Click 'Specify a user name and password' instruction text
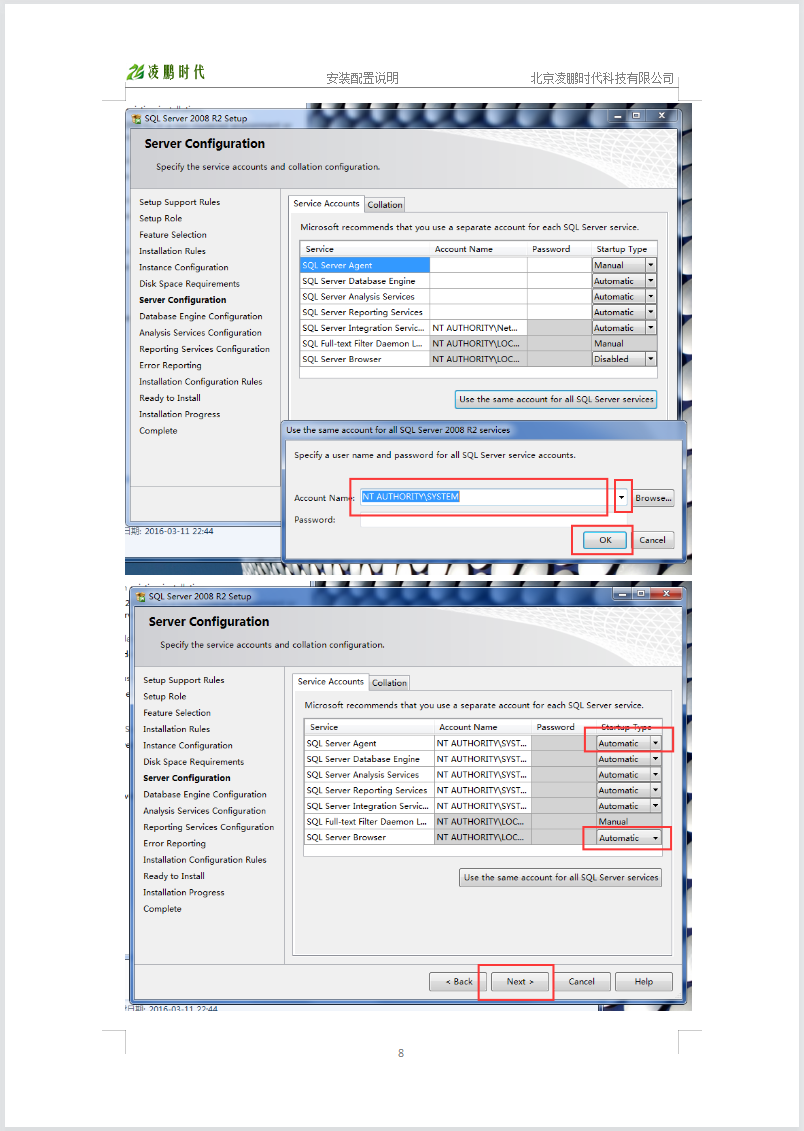Viewport: 804px width, 1131px height. tap(435, 455)
